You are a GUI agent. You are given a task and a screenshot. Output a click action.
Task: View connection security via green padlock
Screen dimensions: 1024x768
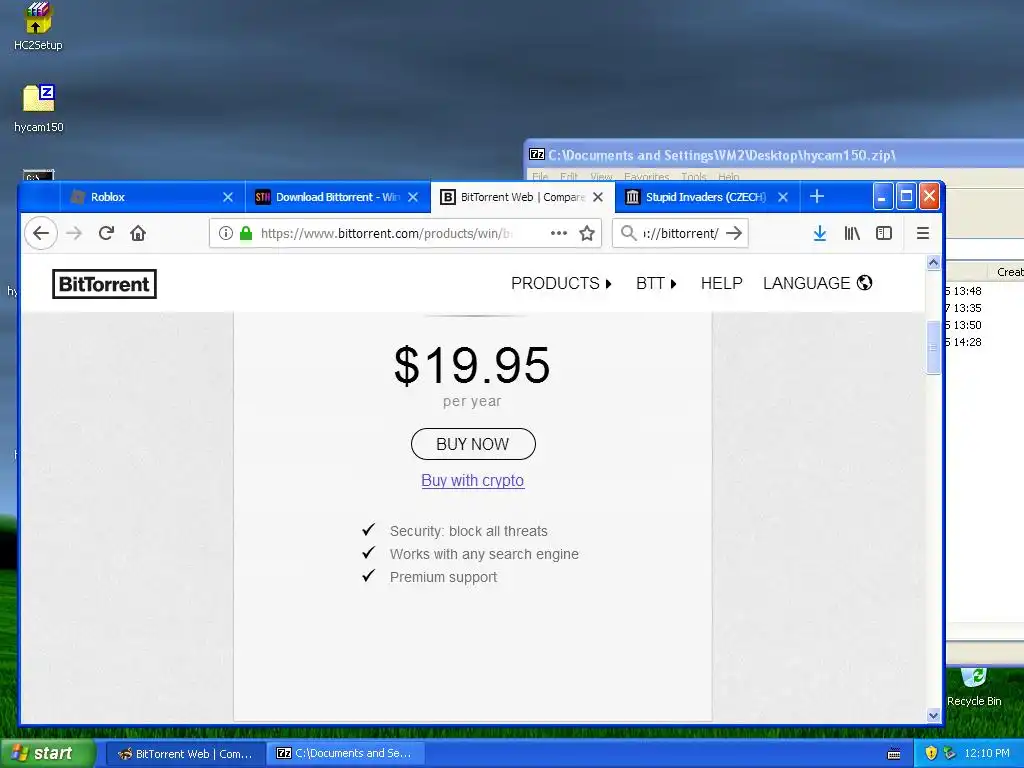[246, 233]
